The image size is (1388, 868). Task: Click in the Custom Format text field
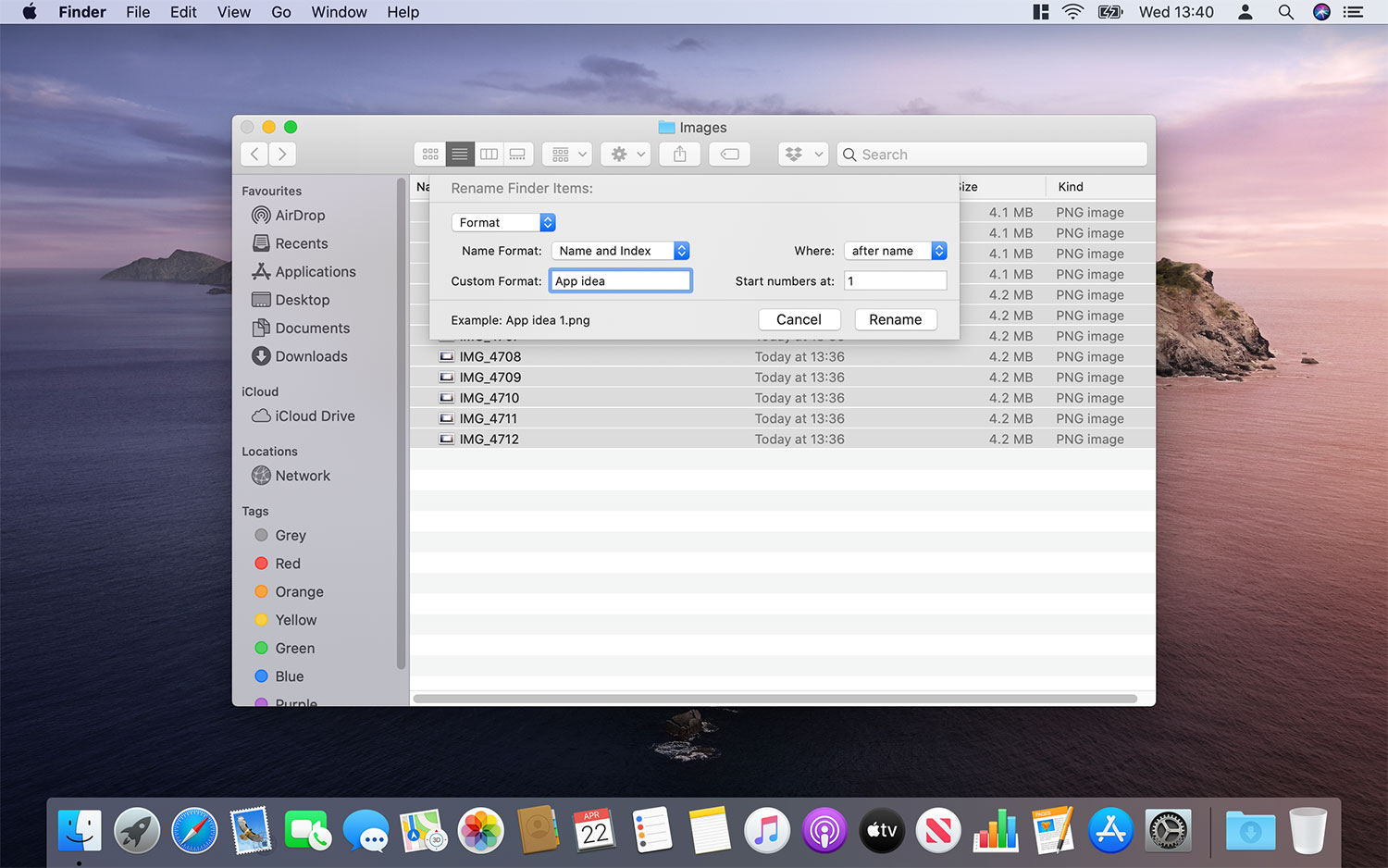(x=619, y=280)
